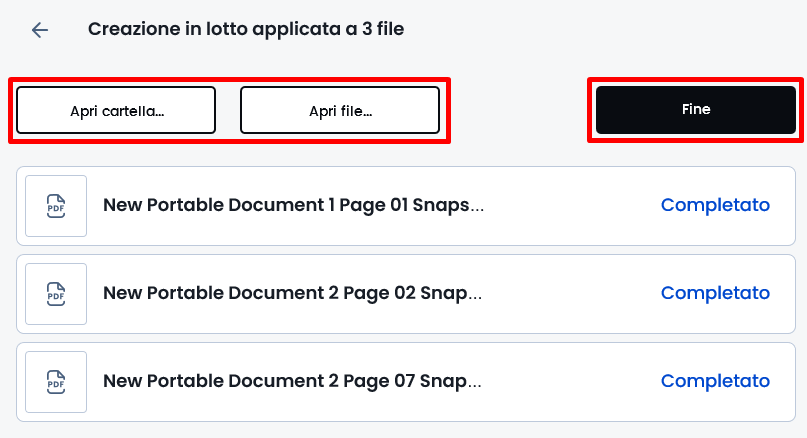Open the output folder with Apri cartella
807x438 pixels.
pos(116,110)
